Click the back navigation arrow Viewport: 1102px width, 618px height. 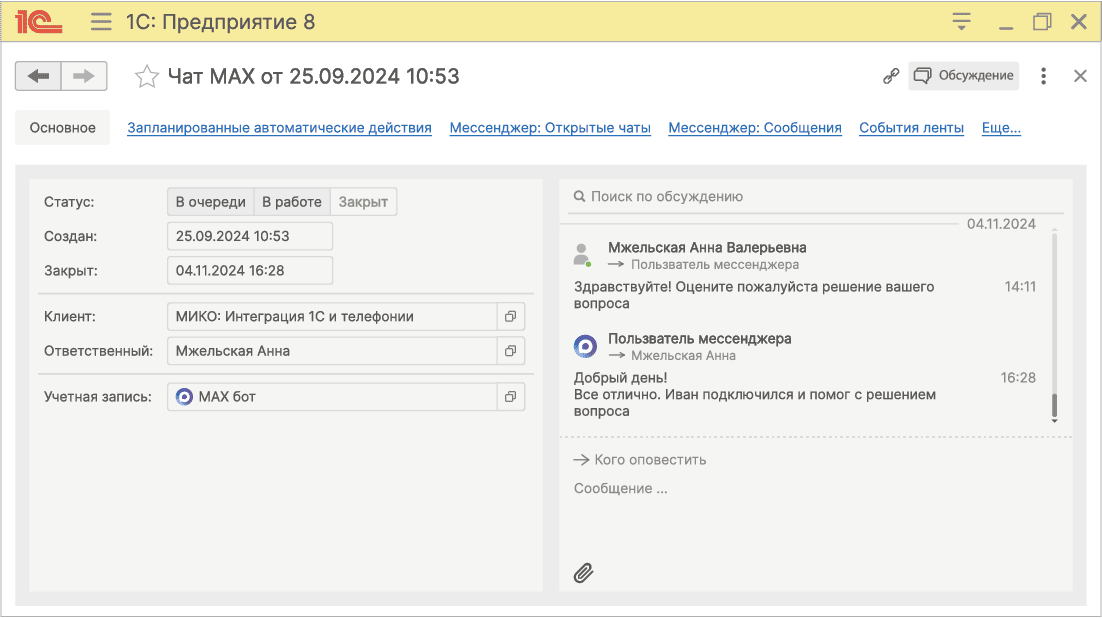coord(38,75)
